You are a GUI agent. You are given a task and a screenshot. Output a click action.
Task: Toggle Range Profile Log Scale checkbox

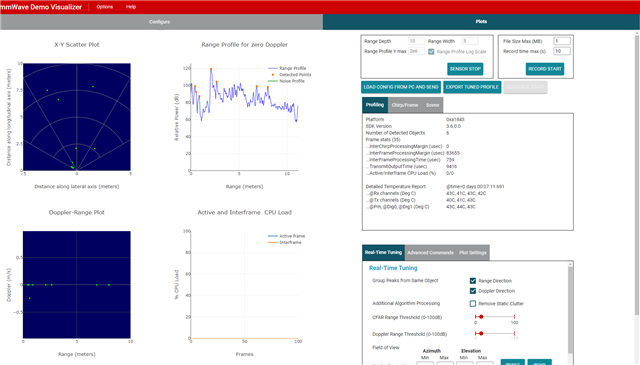tap(431, 52)
